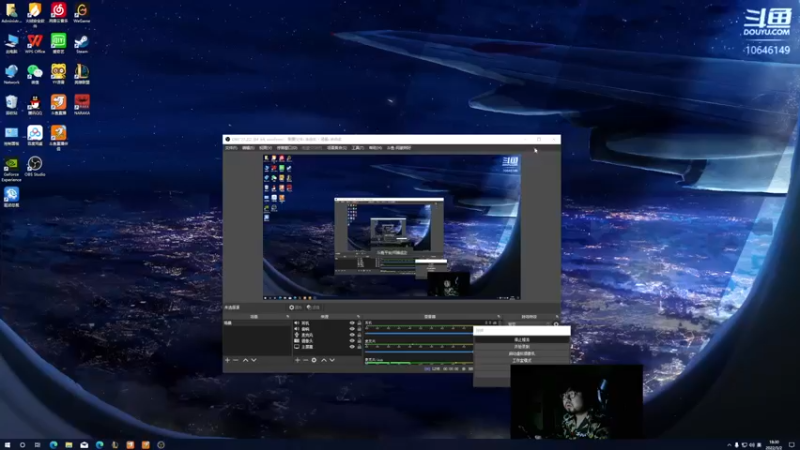Viewport: 800px width, 450px height.
Task: Click the Properties button above the Scenes dock
Action: pyautogui.click(x=295, y=307)
